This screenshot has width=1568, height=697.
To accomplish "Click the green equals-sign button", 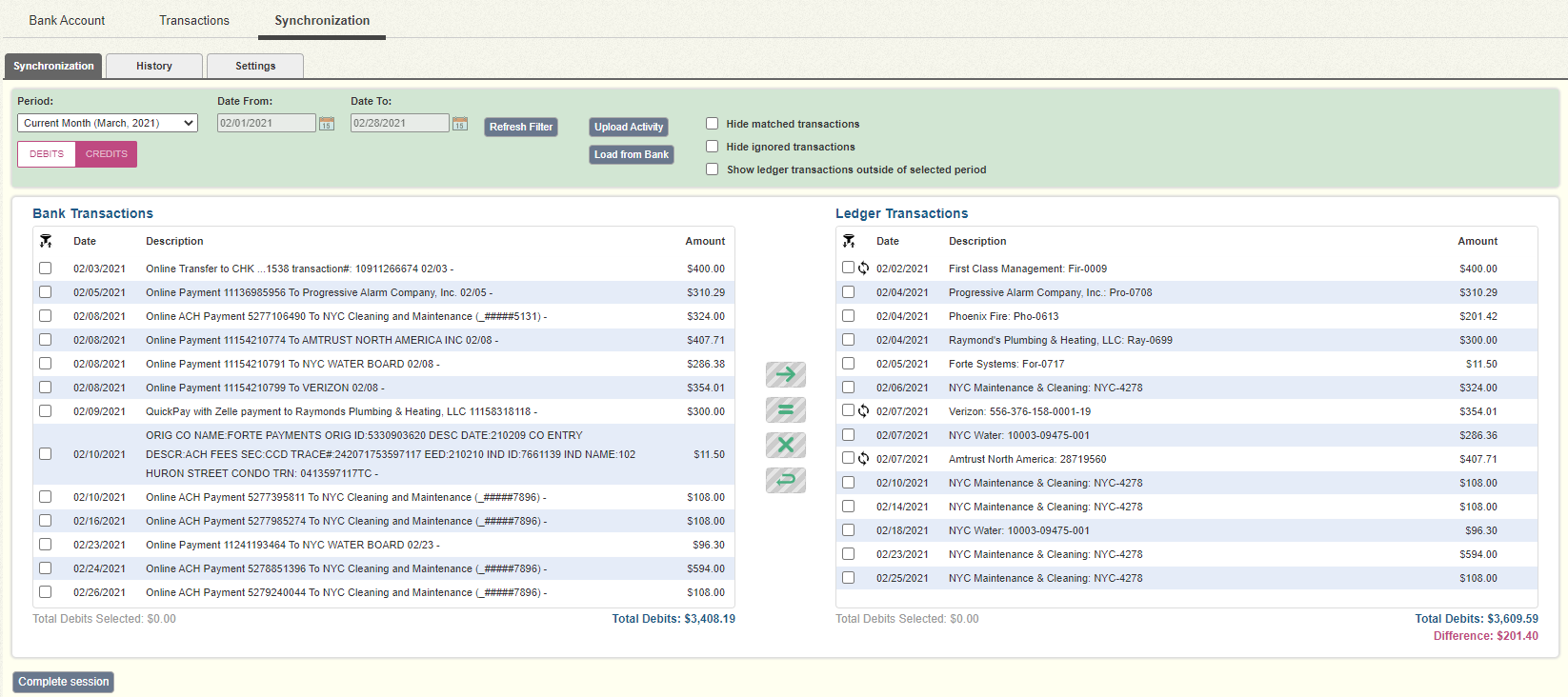I will coord(786,410).
